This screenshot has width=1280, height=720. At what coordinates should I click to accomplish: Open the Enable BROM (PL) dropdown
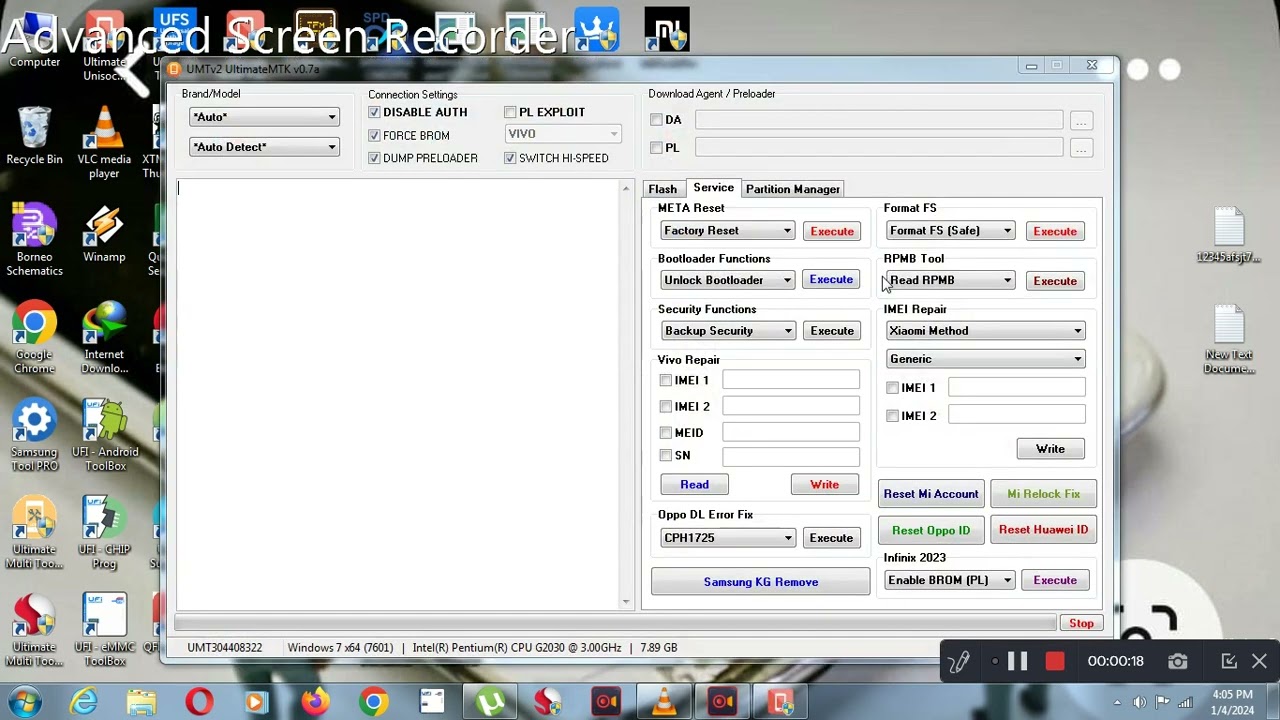pos(950,580)
